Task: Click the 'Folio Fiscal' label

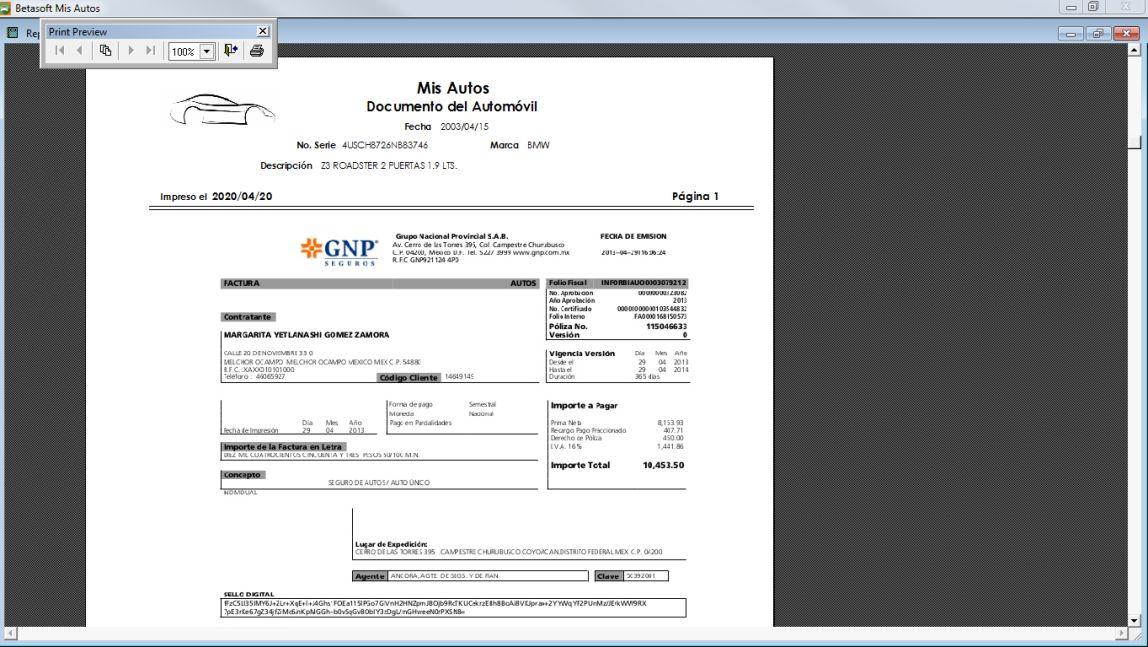Action: pos(567,283)
